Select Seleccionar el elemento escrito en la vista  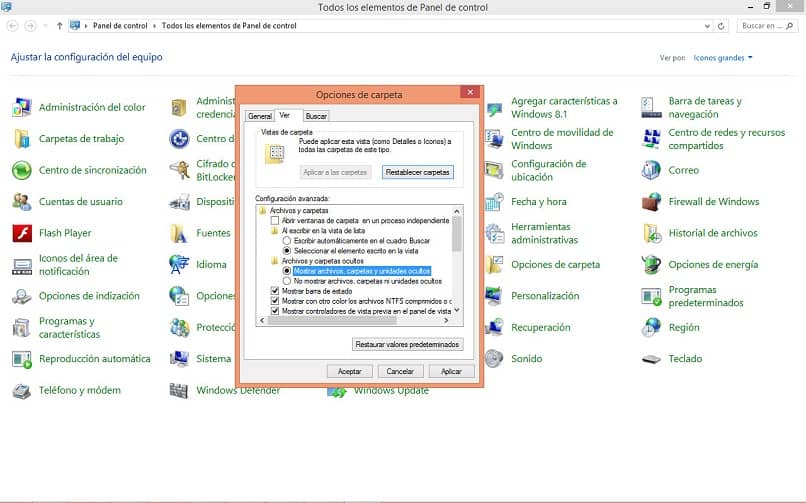click(287, 251)
